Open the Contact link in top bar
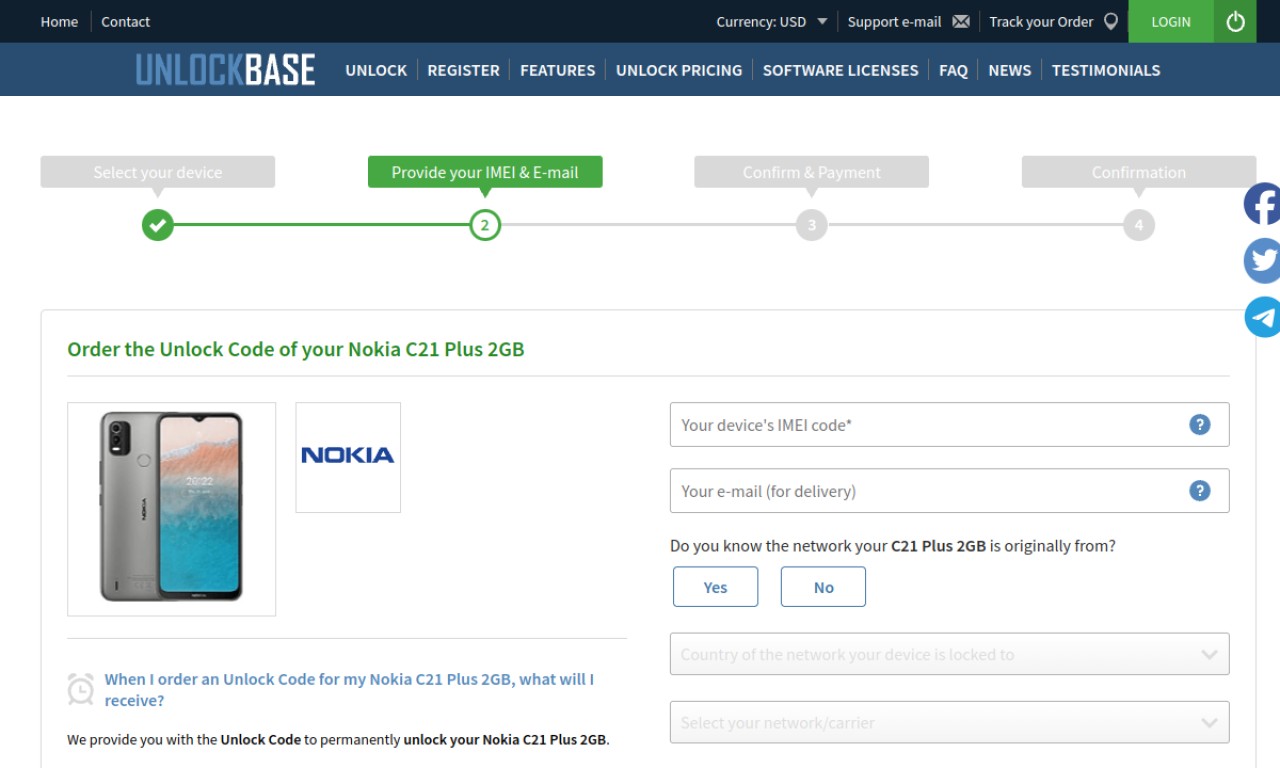This screenshot has width=1280, height=768. coord(125,21)
